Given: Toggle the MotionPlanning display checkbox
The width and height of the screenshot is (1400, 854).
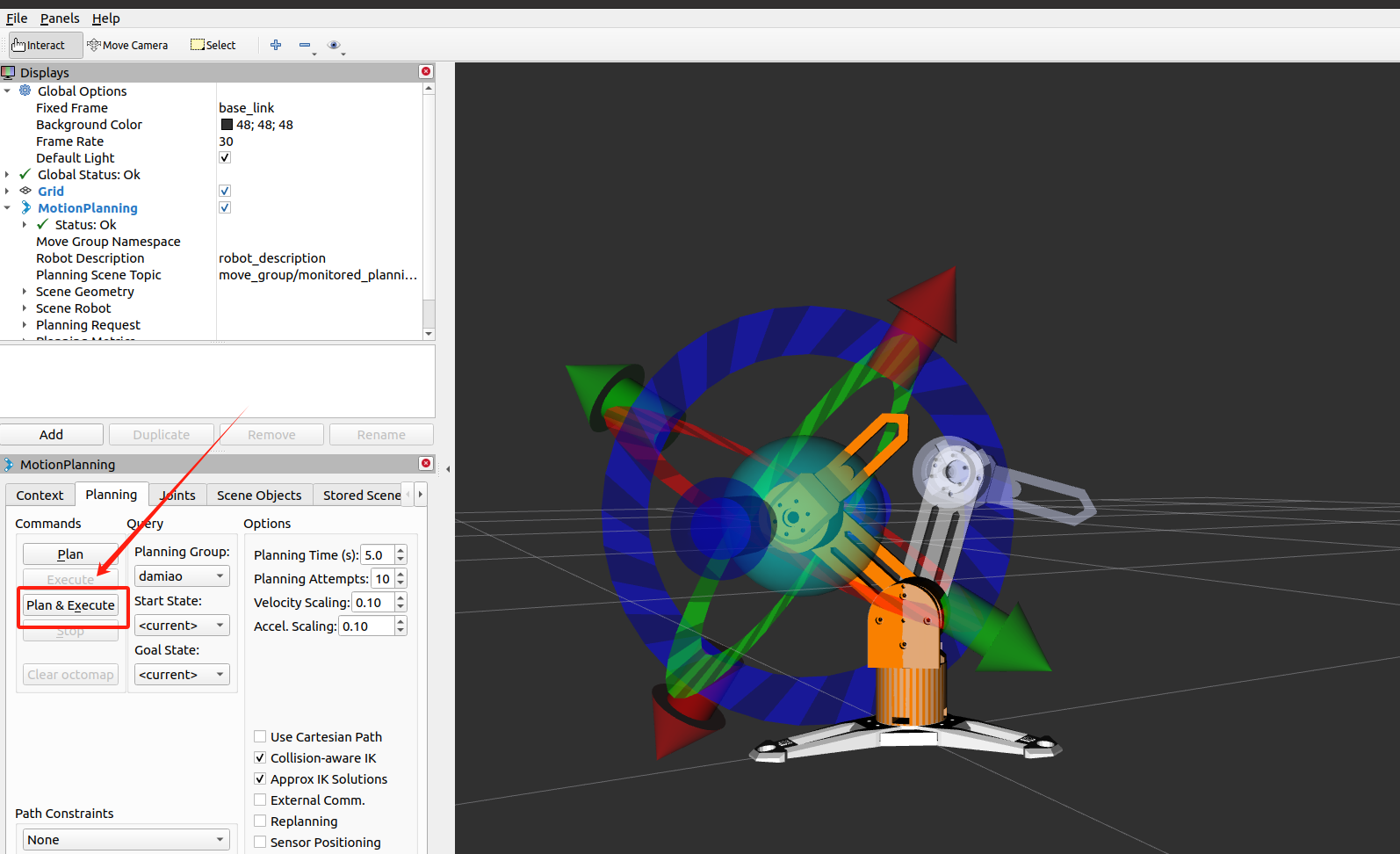Looking at the screenshot, I should pos(225,207).
